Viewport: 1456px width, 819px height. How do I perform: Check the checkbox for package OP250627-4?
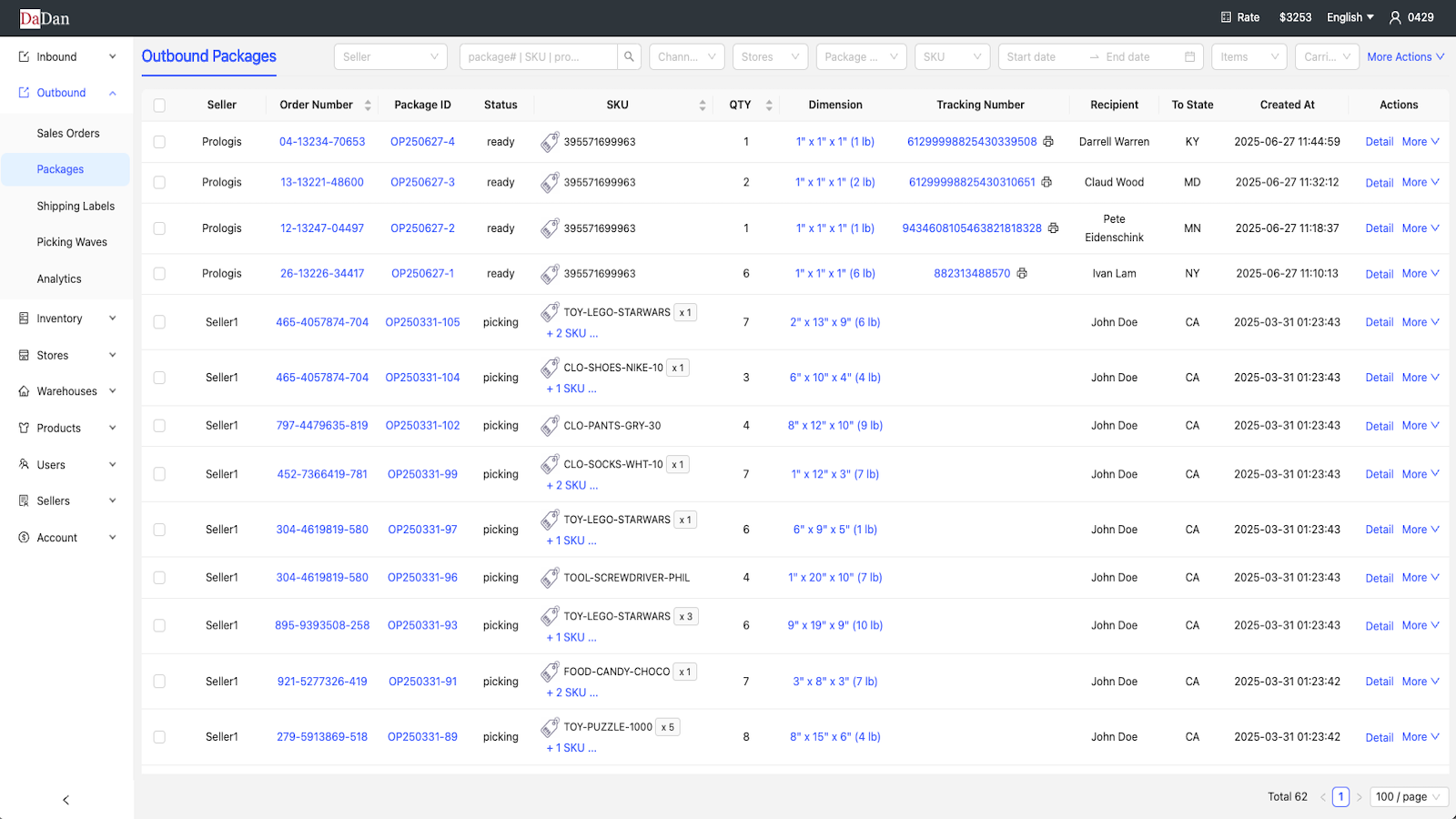[x=159, y=141]
